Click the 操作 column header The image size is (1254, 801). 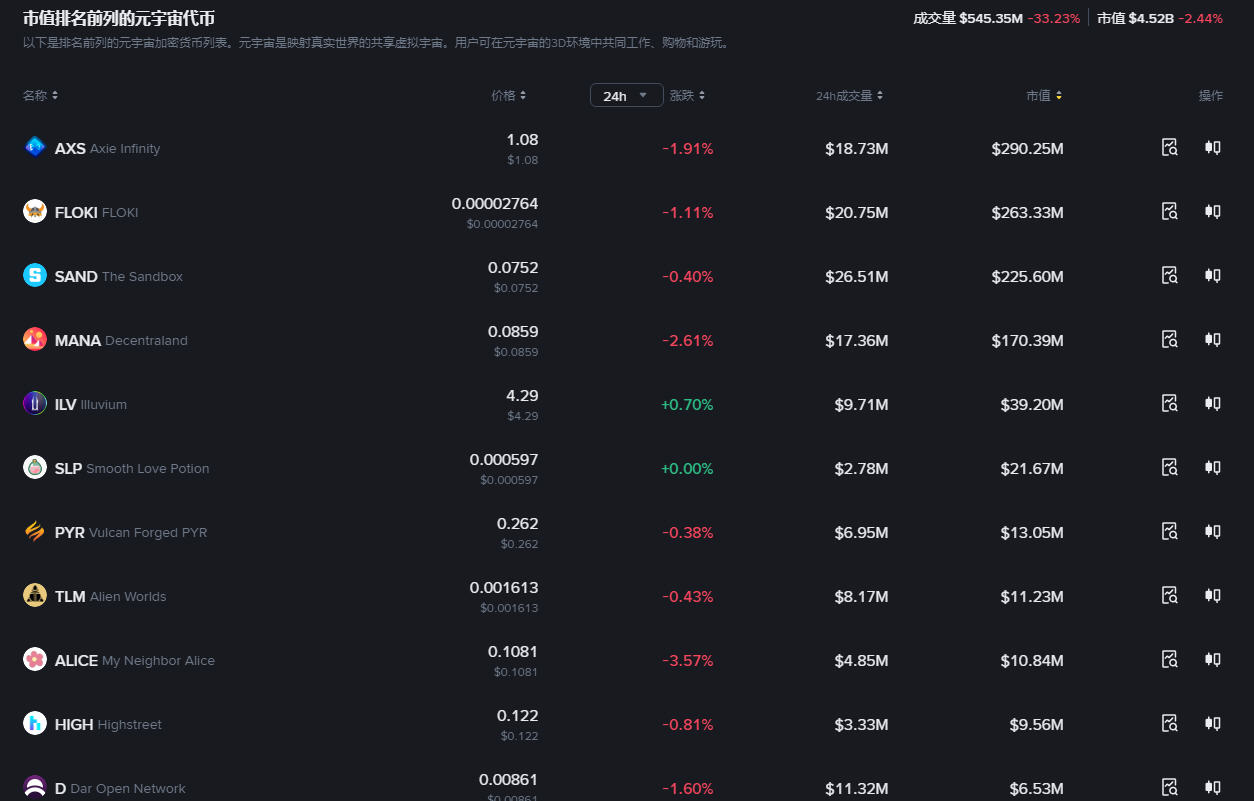click(x=1211, y=95)
